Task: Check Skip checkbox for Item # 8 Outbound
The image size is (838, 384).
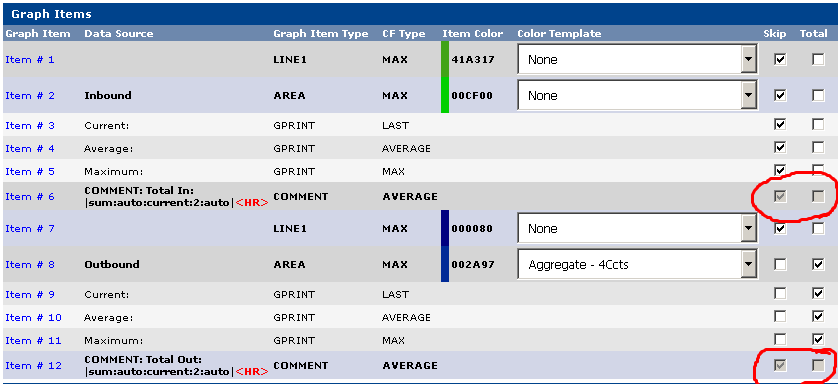Action: 780,264
